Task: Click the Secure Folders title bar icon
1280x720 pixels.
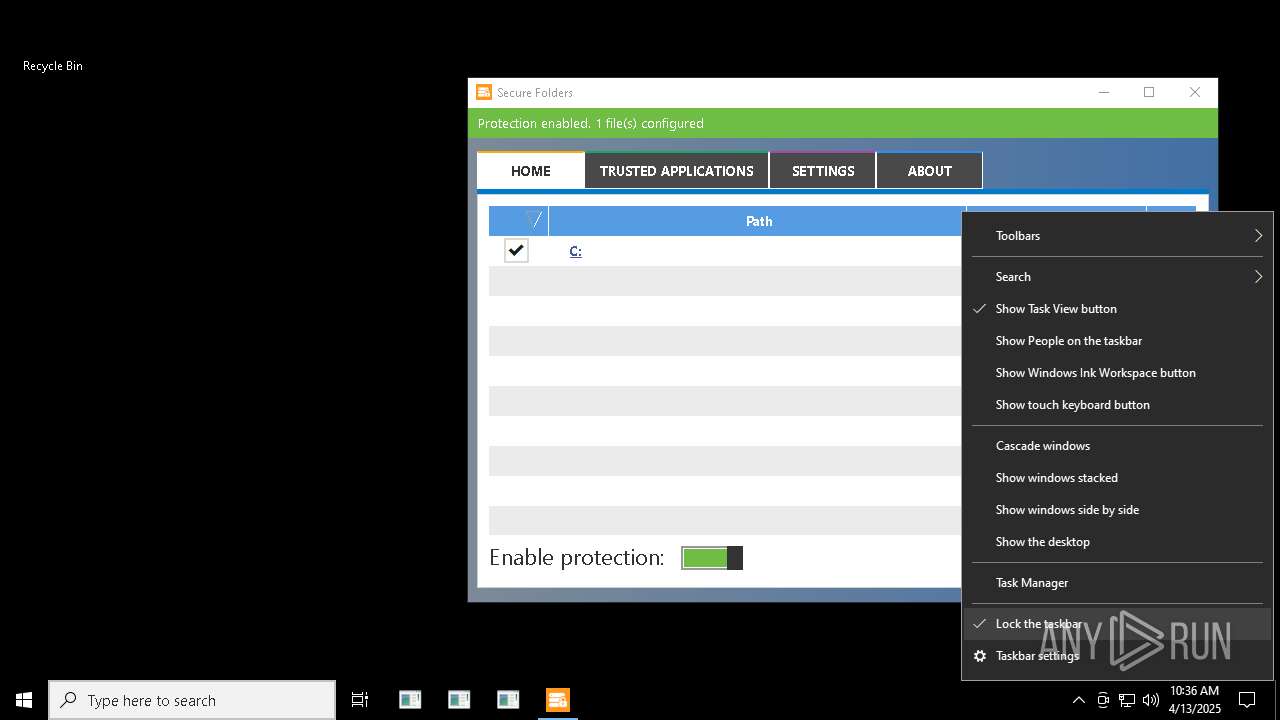Action: [x=484, y=92]
